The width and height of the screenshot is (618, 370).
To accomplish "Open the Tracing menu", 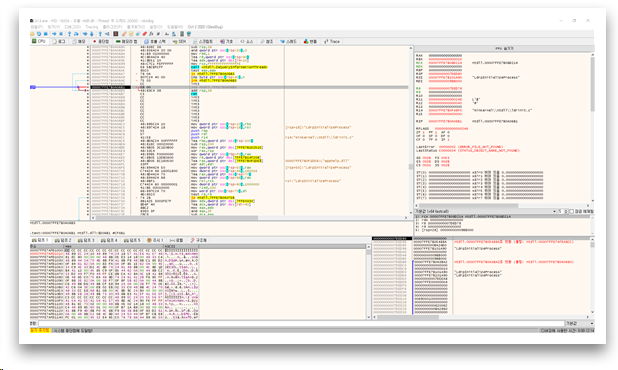I will click(x=91, y=27).
